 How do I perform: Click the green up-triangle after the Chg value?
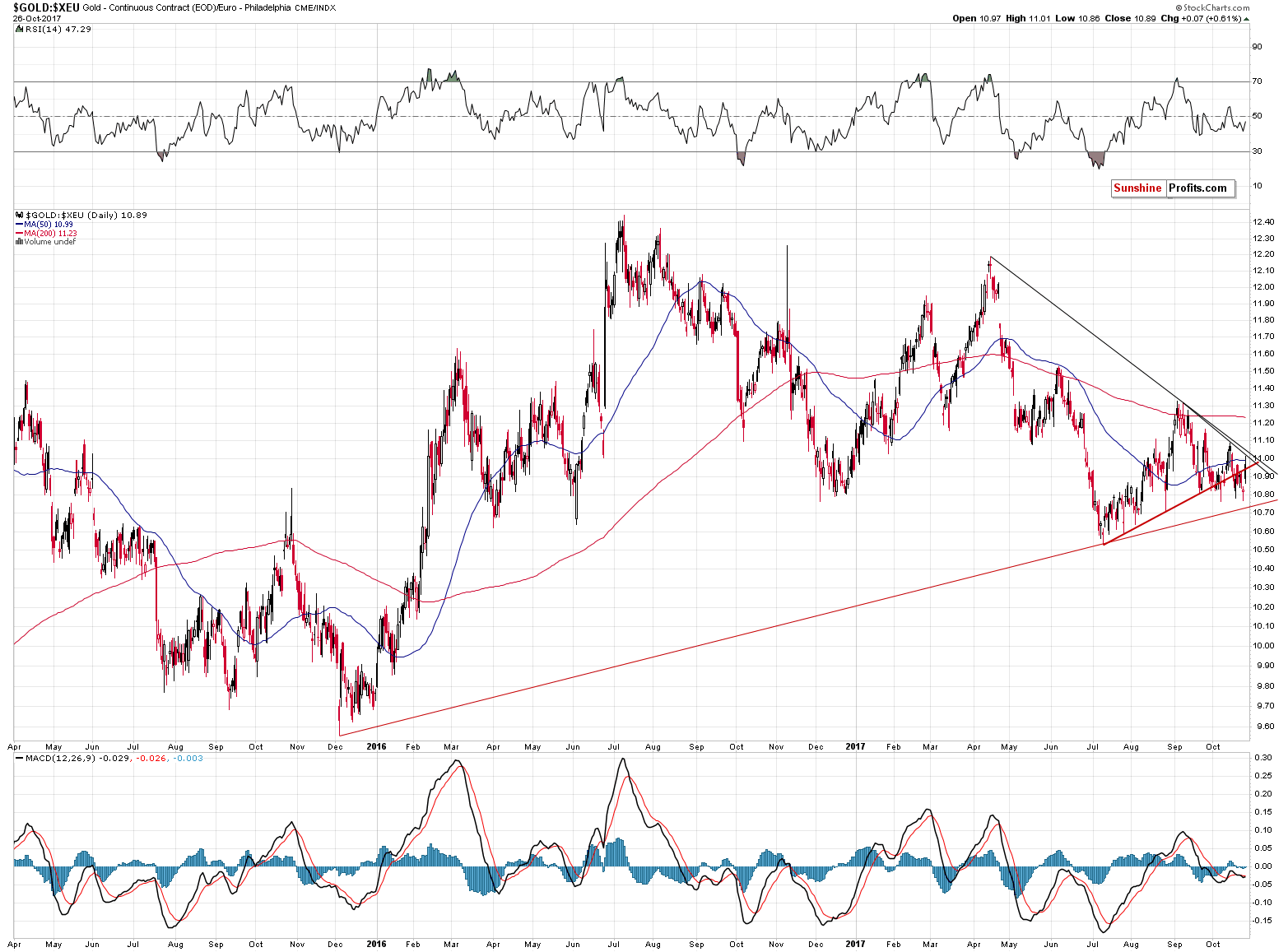point(1246,18)
